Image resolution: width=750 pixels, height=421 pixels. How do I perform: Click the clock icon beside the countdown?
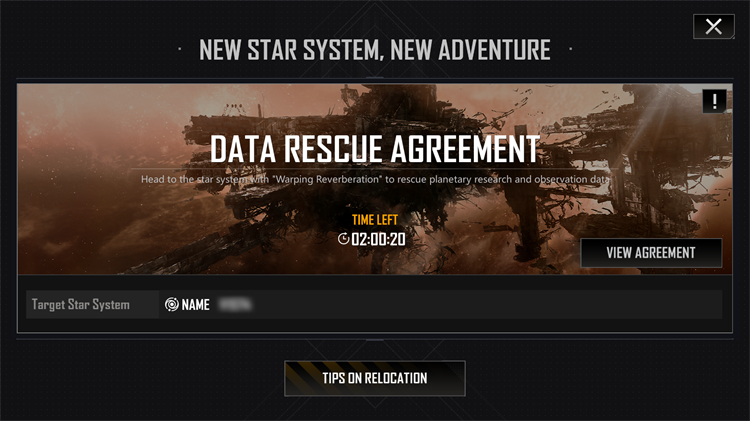point(343,238)
